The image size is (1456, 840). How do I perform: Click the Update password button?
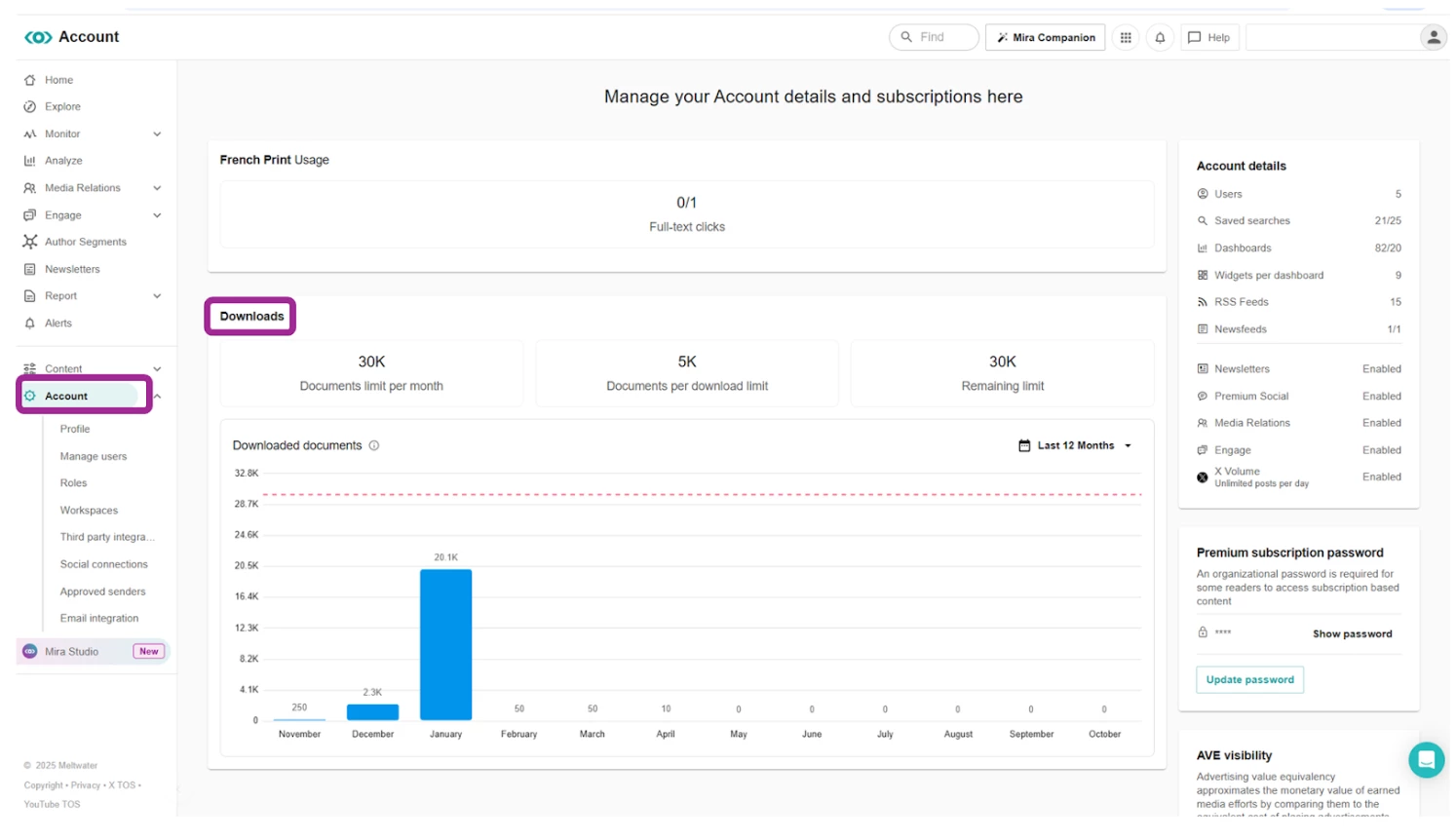[1249, 680]
